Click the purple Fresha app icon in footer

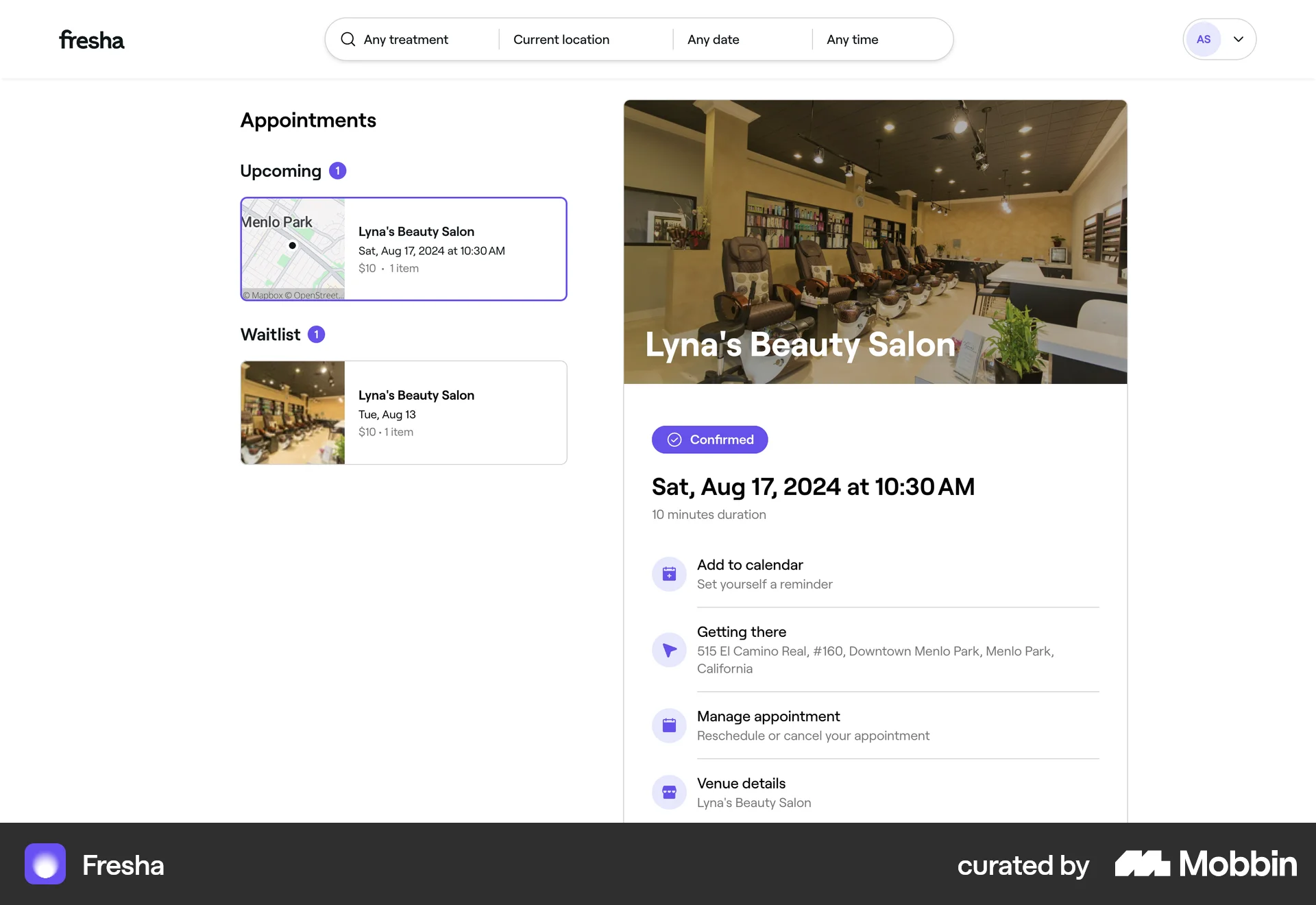45,864
